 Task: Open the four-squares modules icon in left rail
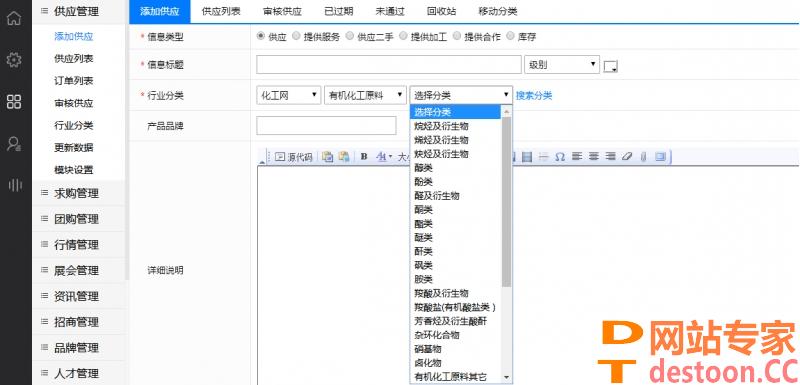(14, 101)
